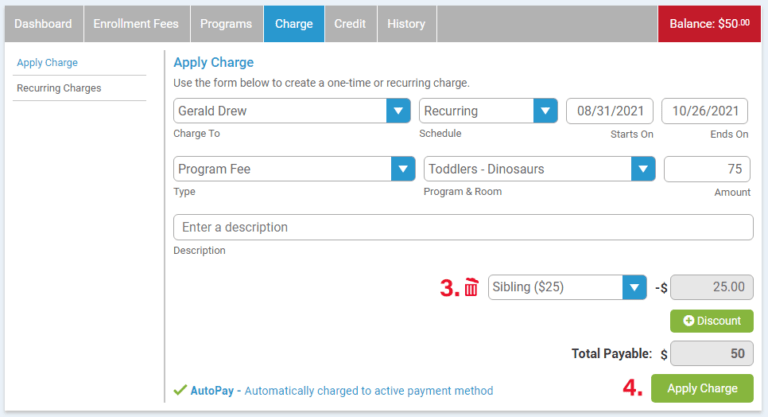Select the Charge tab
This screenshot has height=417, width=768.
(294, 24)
